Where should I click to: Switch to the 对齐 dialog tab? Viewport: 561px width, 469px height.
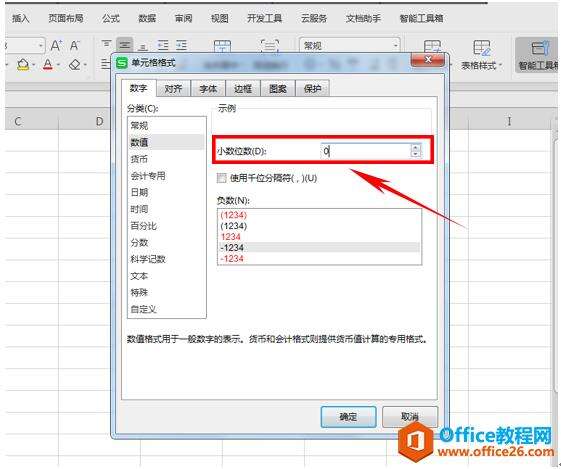click(x=173, y=89)
